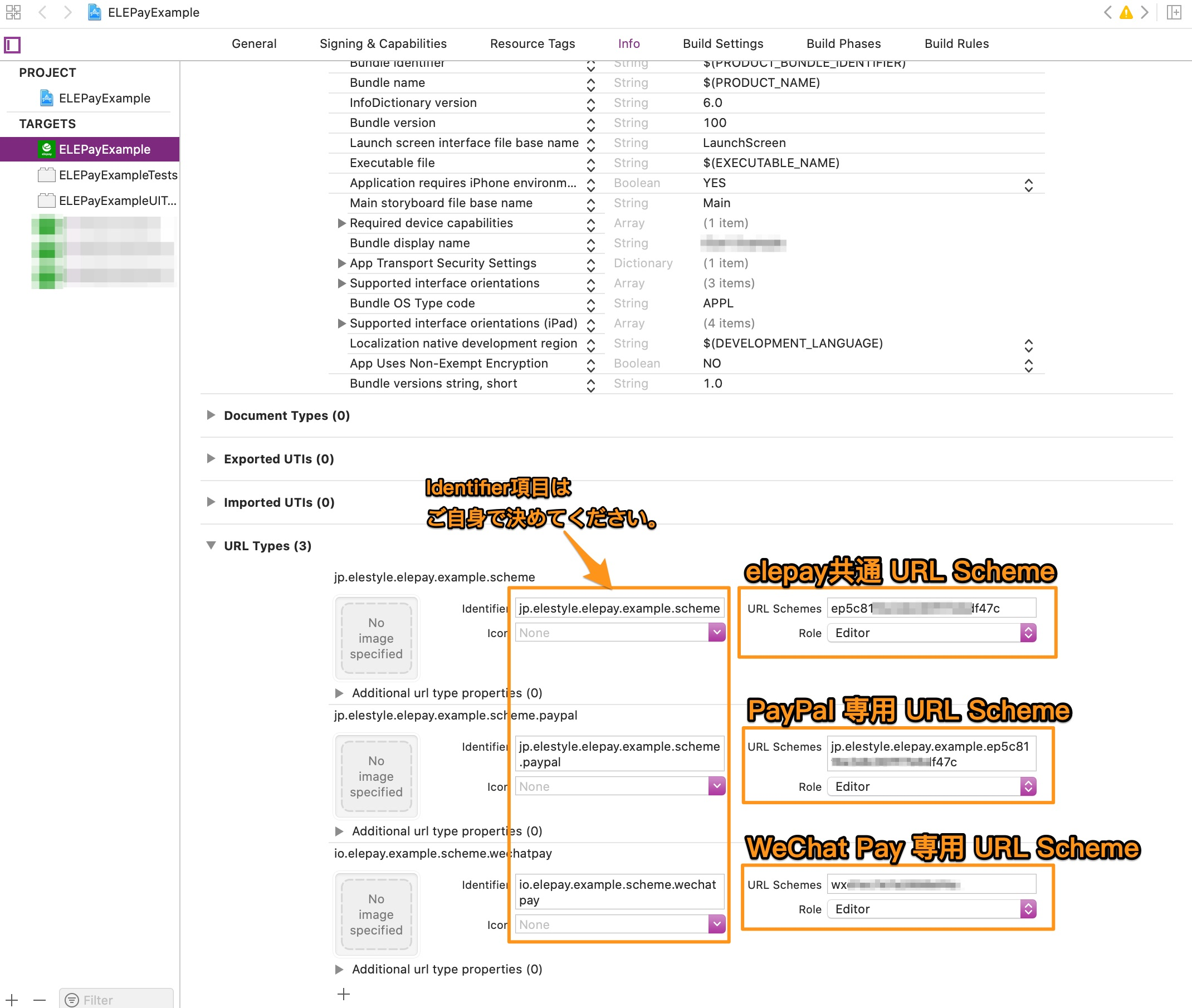Switch to Build Settings tab

(723, 43)
